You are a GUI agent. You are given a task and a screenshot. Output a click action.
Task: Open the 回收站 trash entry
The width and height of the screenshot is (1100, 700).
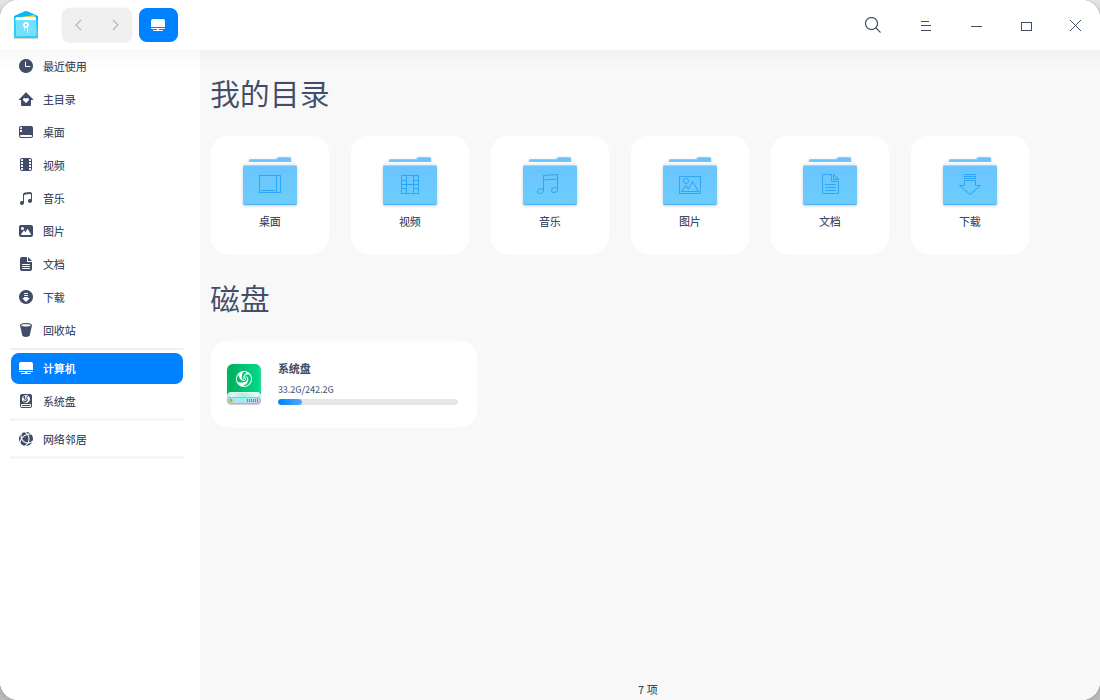pyautogui.click(x=97, y=330)
